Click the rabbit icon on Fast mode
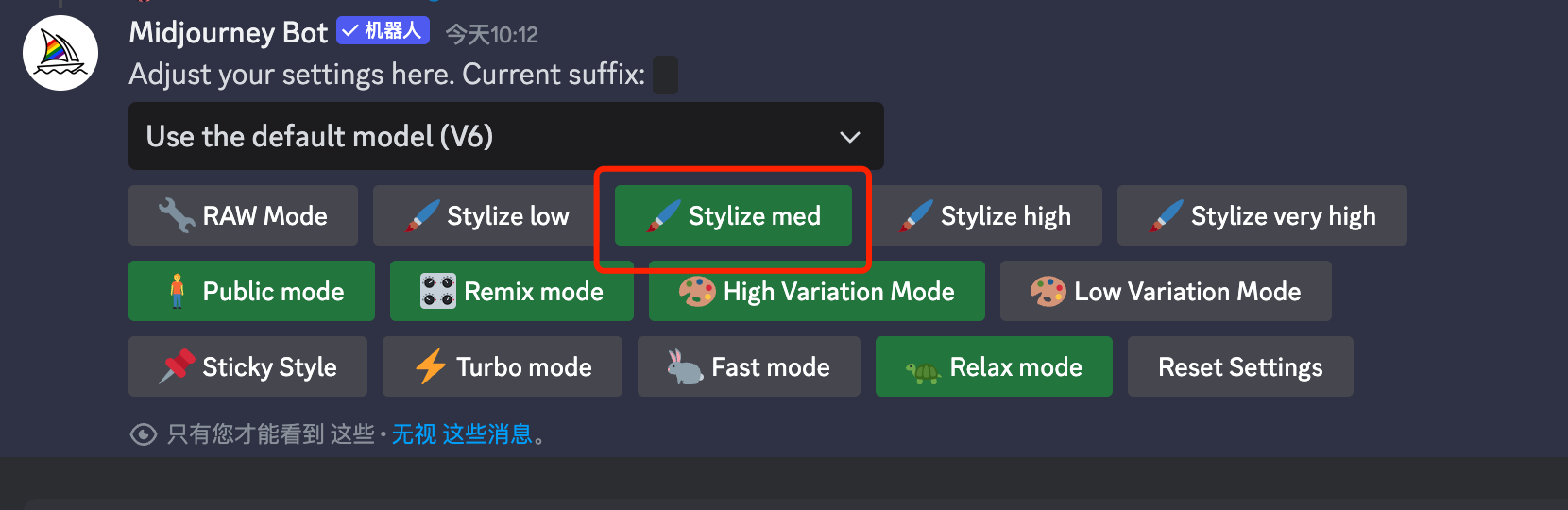 pos(685,366)
